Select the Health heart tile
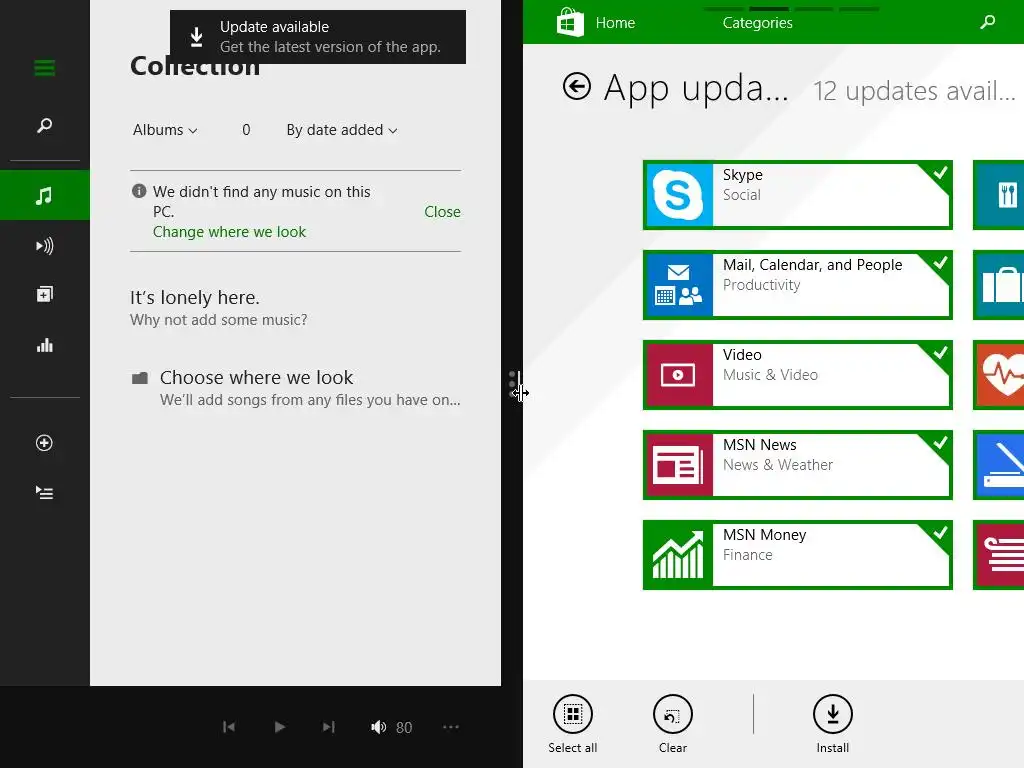The image size is (1024, 768). [x=999, y=375]
